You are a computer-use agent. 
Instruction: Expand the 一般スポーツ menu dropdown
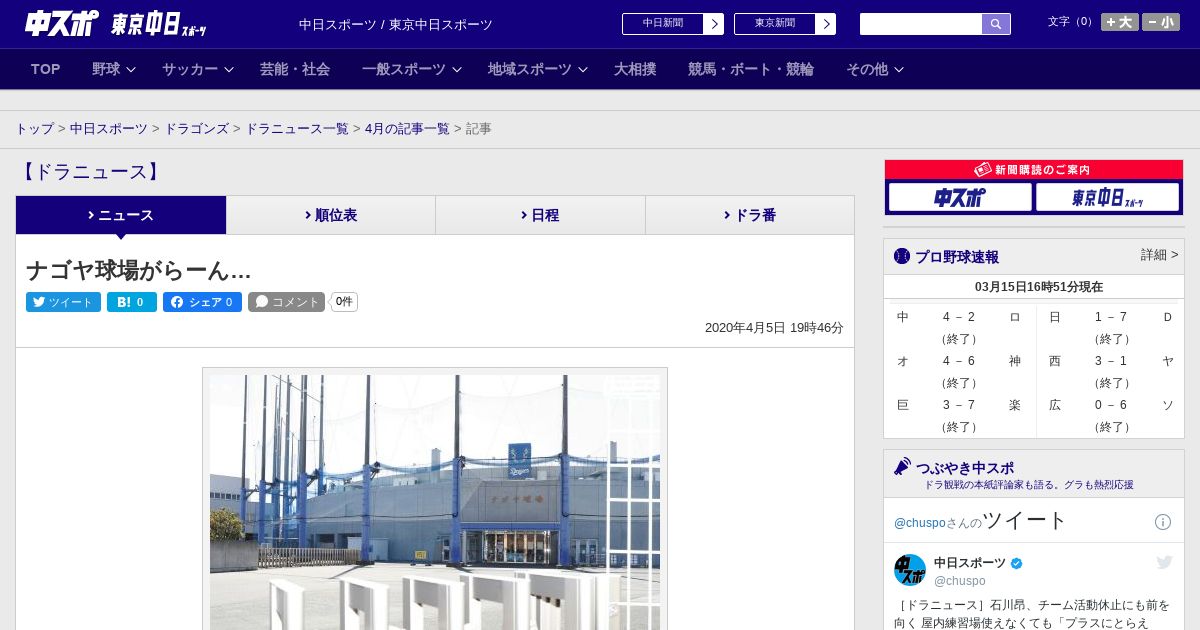[411, 69]
